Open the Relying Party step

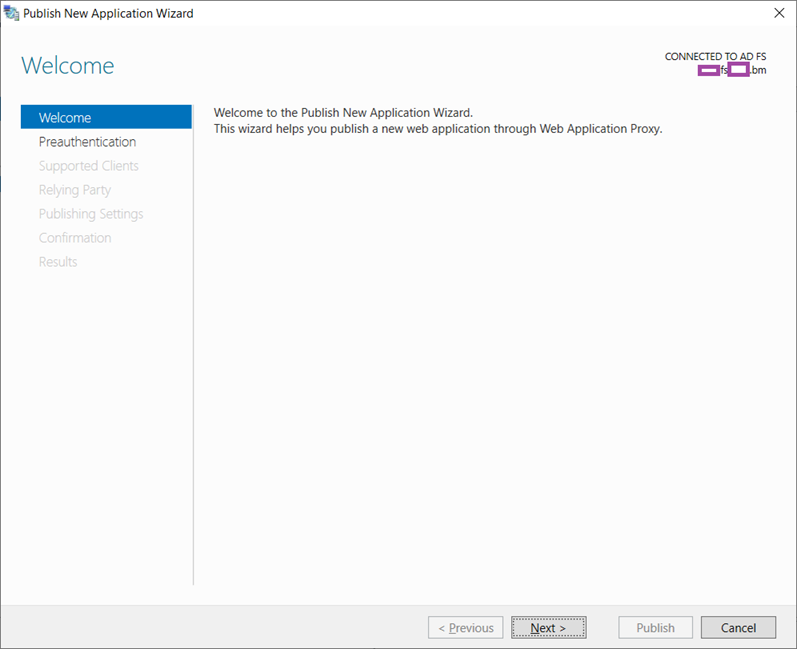point(75,190)
